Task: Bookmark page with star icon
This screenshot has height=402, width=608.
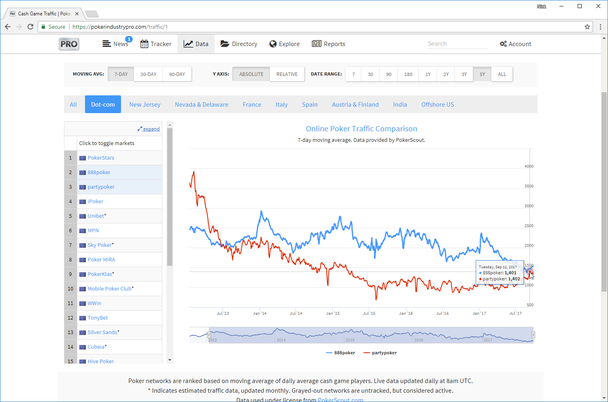Action: coord(587,27)
